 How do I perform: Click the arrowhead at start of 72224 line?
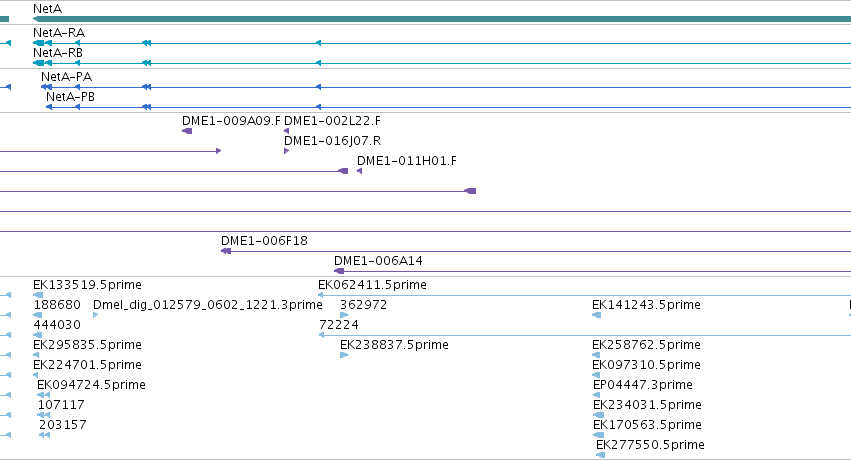click(321, 335)
